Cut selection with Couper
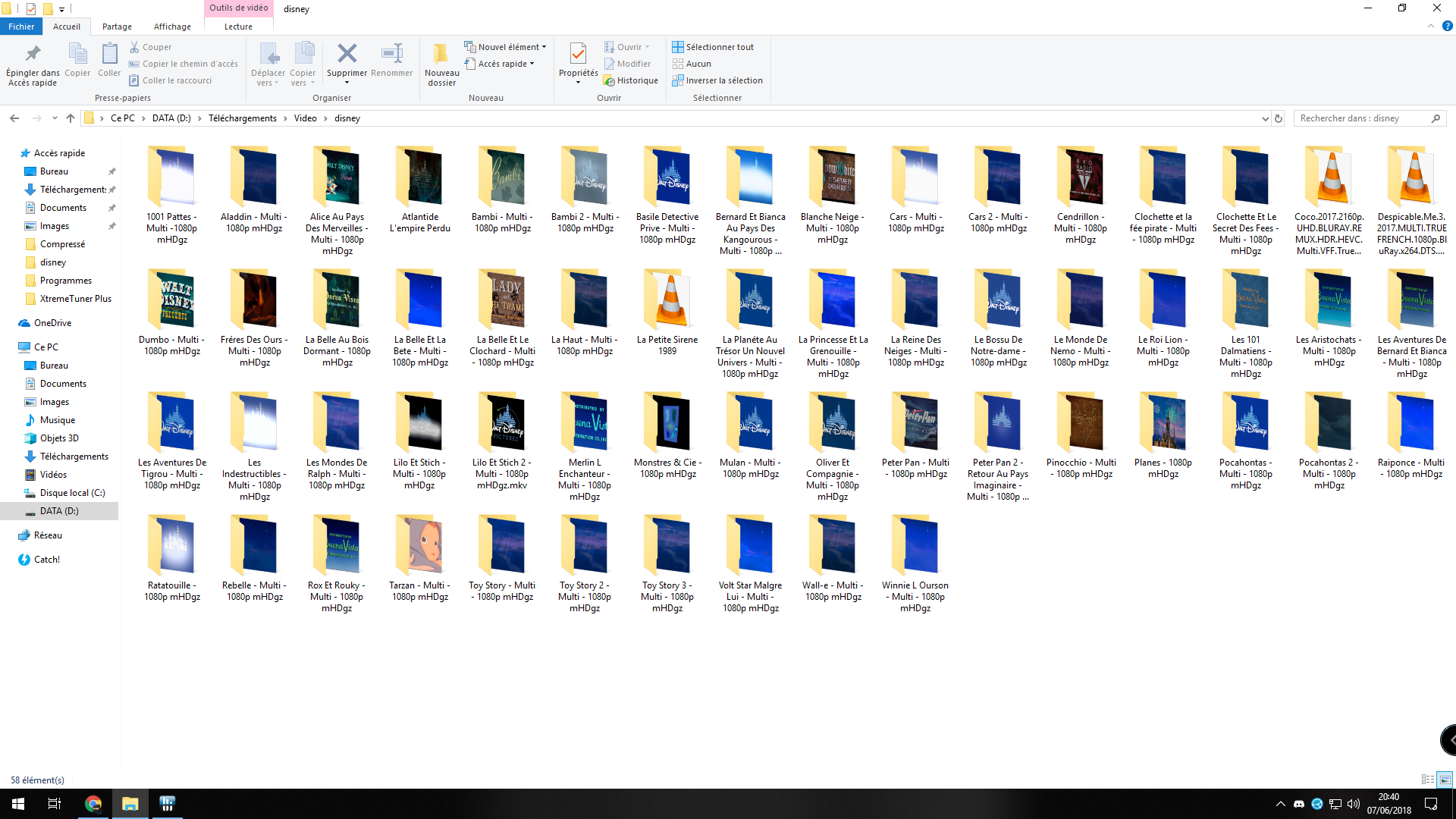The width and height of the screenshot is (1456, 819). tap(150, 47)
